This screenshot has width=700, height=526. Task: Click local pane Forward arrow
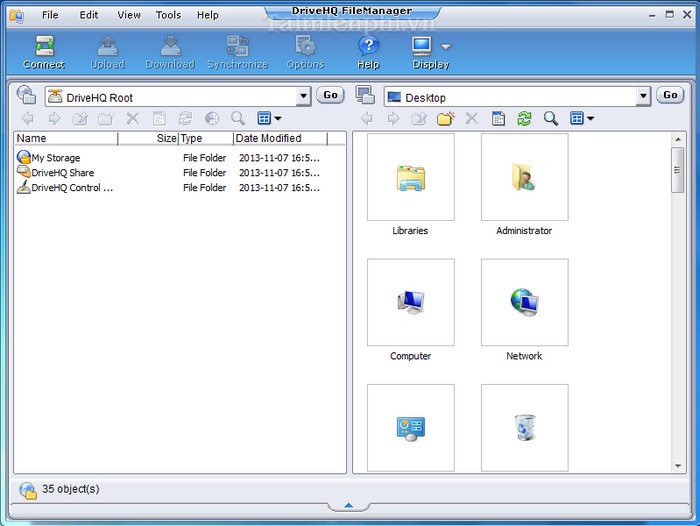[393, 118]
